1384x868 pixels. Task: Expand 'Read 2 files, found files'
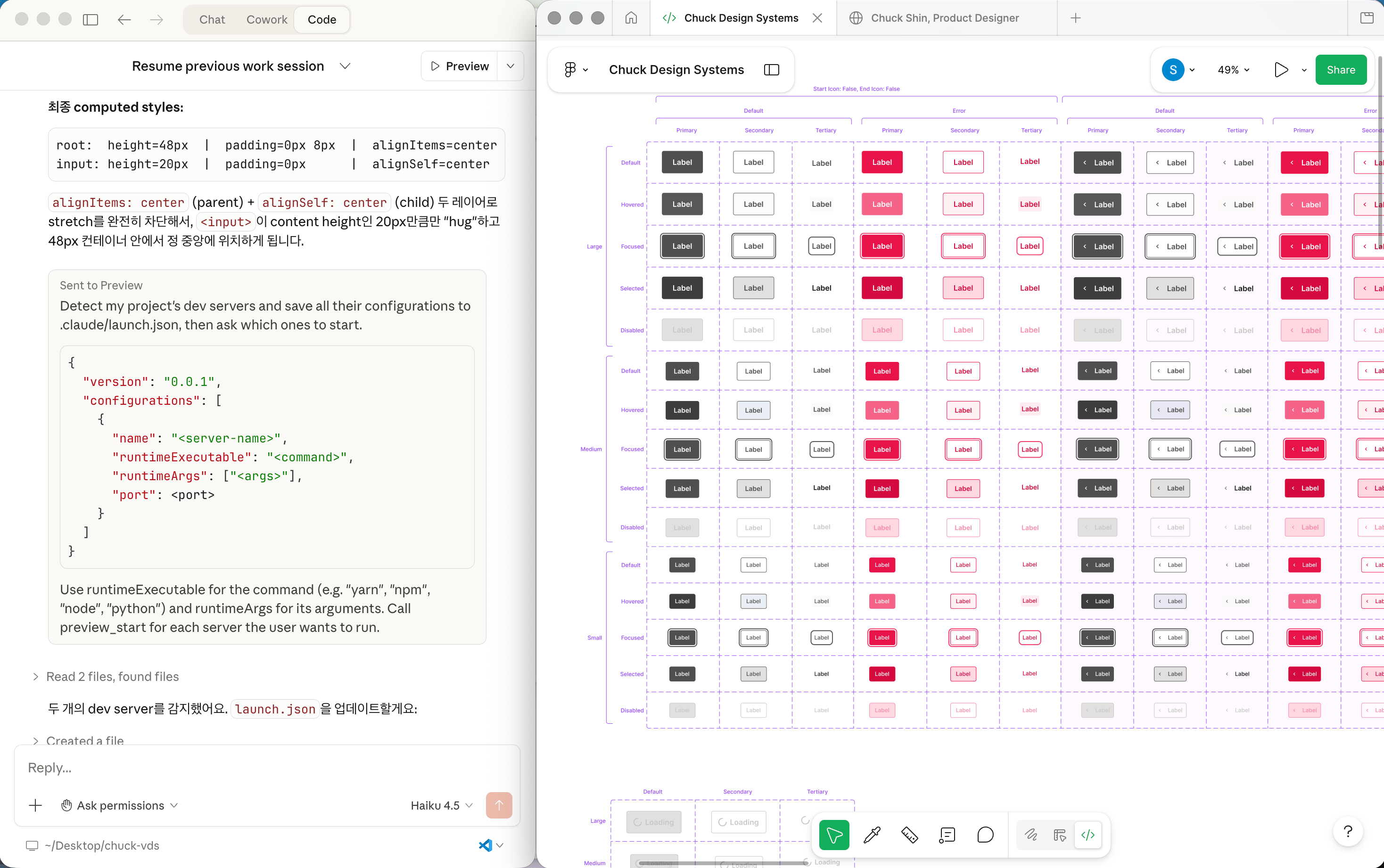(112, 676)
